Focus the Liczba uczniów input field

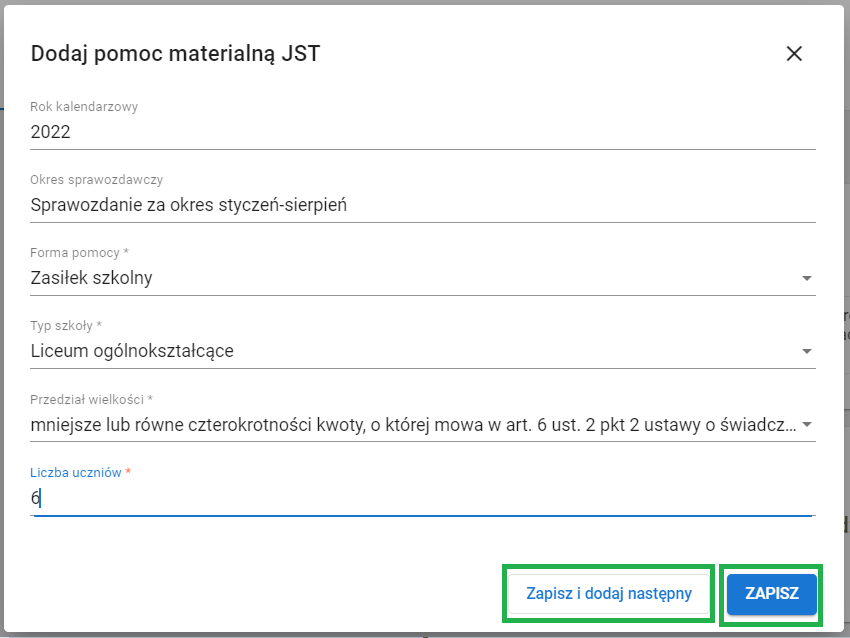(x=420, y=498)
